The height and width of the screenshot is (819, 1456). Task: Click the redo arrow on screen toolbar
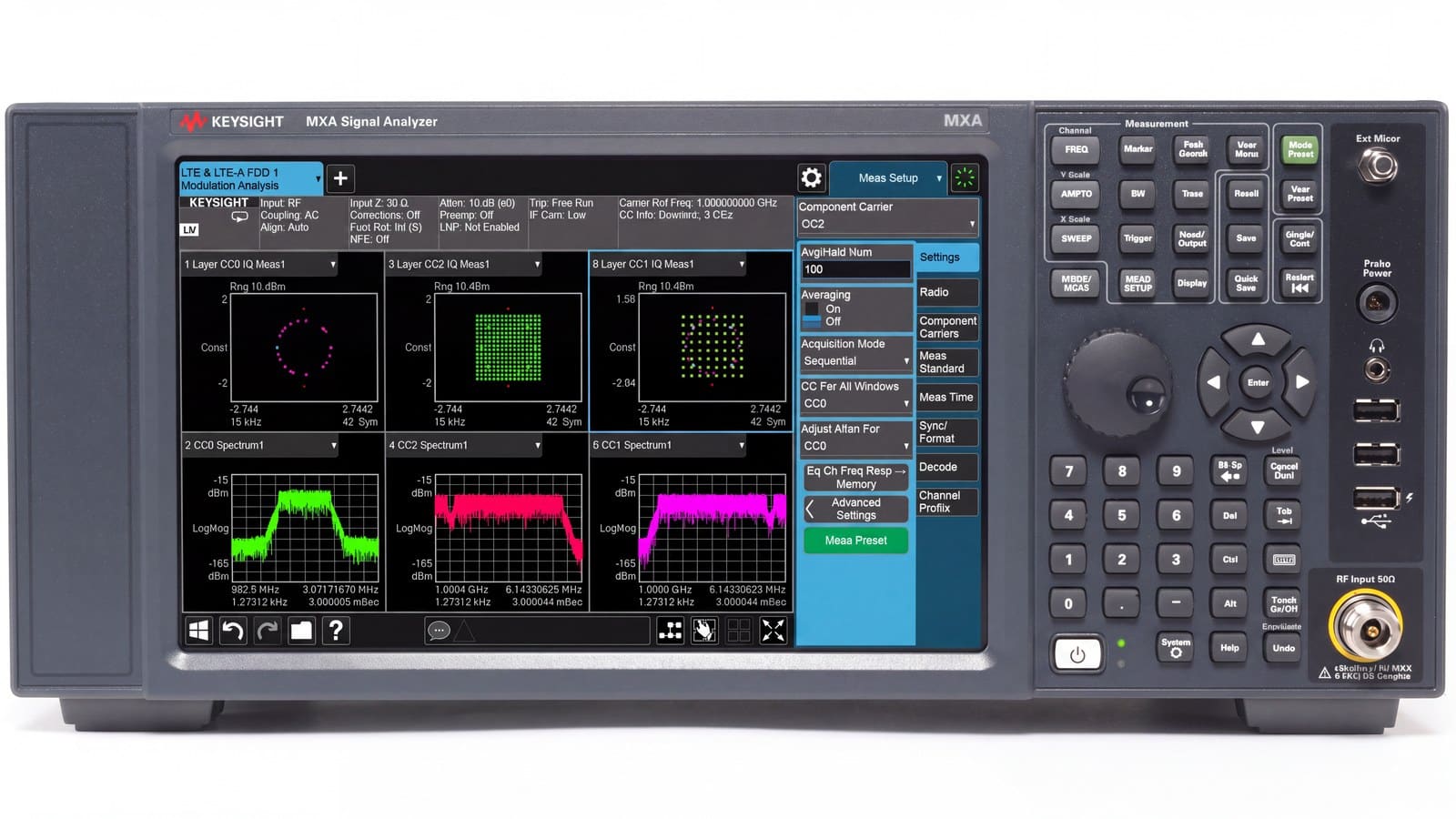click(267, 630)
